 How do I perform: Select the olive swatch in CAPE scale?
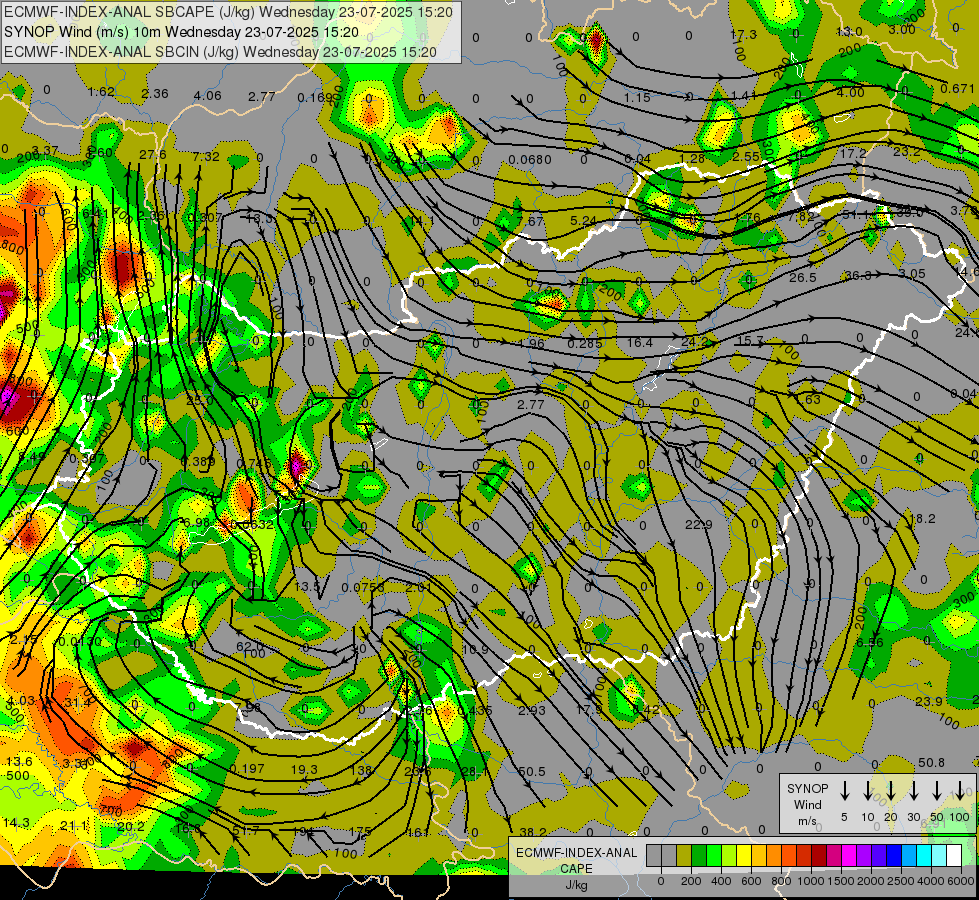684,855
